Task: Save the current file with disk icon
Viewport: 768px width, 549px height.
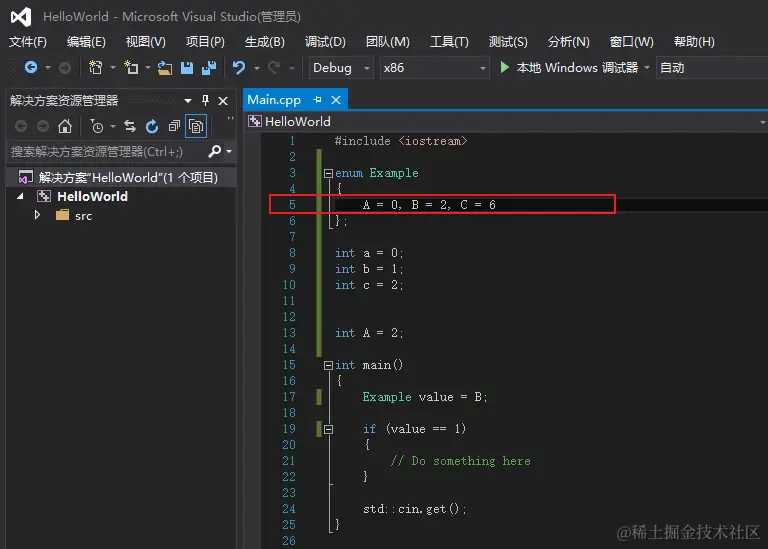Action: pyautogui.click(x=187, y=68)
